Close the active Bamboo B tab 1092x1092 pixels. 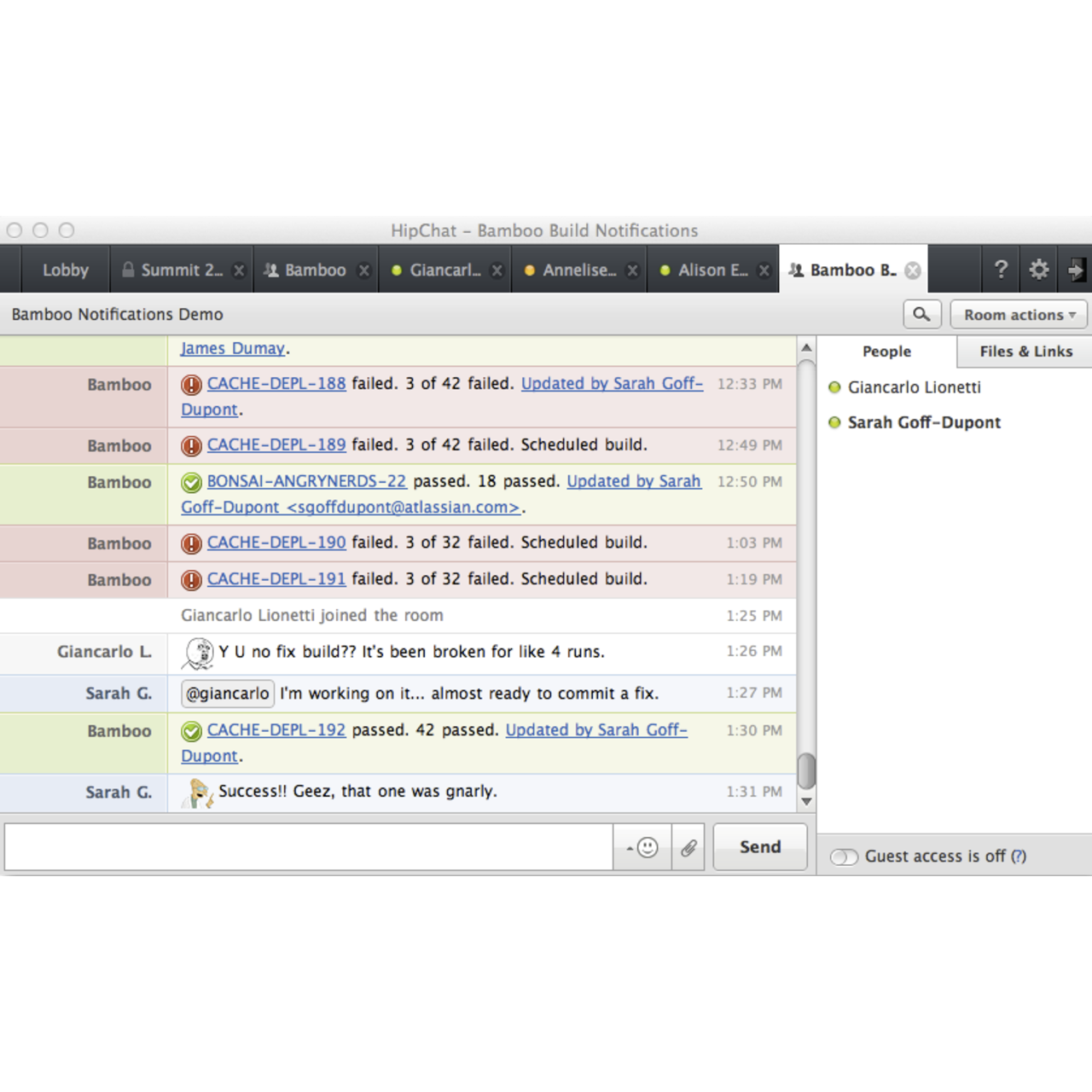point(913,270)
